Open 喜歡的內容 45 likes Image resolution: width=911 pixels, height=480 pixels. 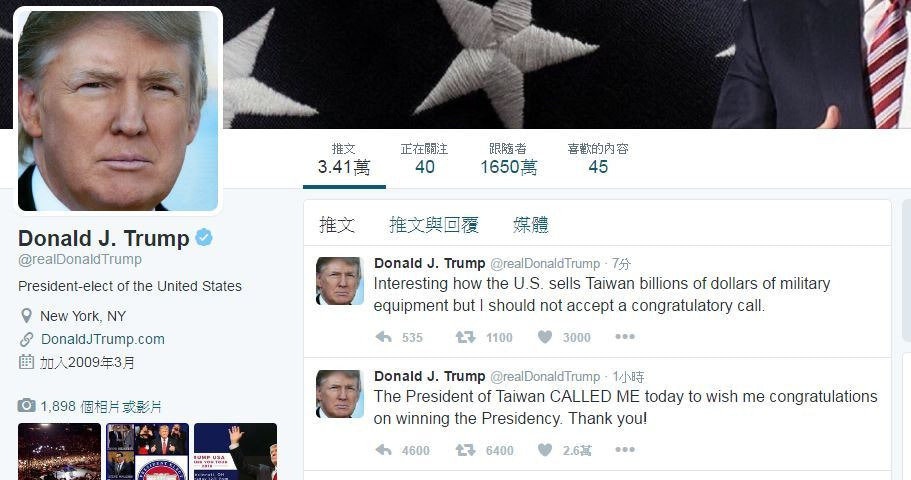[598, 159]
